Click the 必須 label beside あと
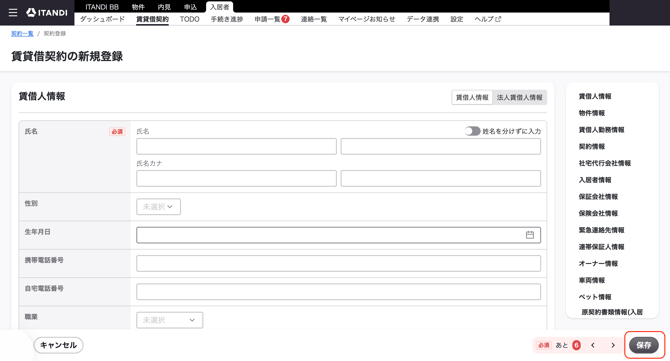This screenshot has height=361, width=670. pyautogui.click(x=544, y=345)
